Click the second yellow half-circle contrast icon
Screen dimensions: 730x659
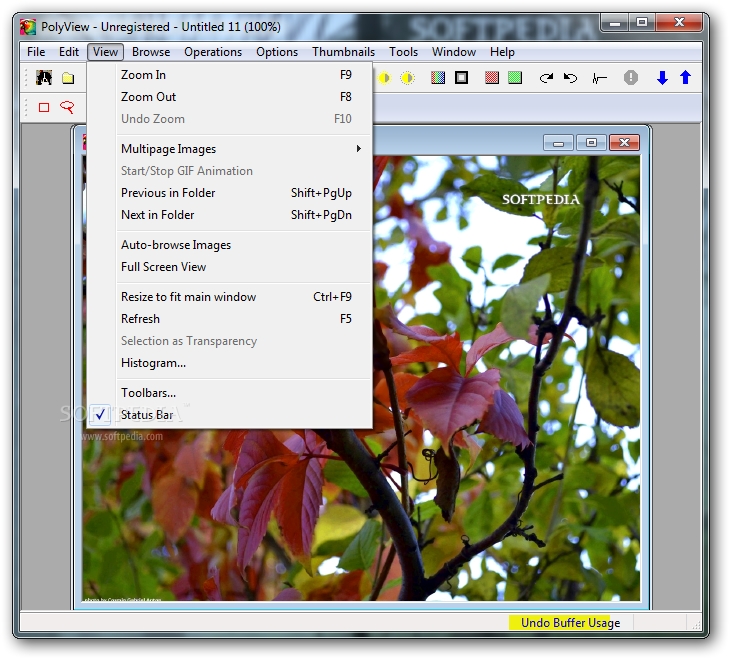[x=407, y=78]
